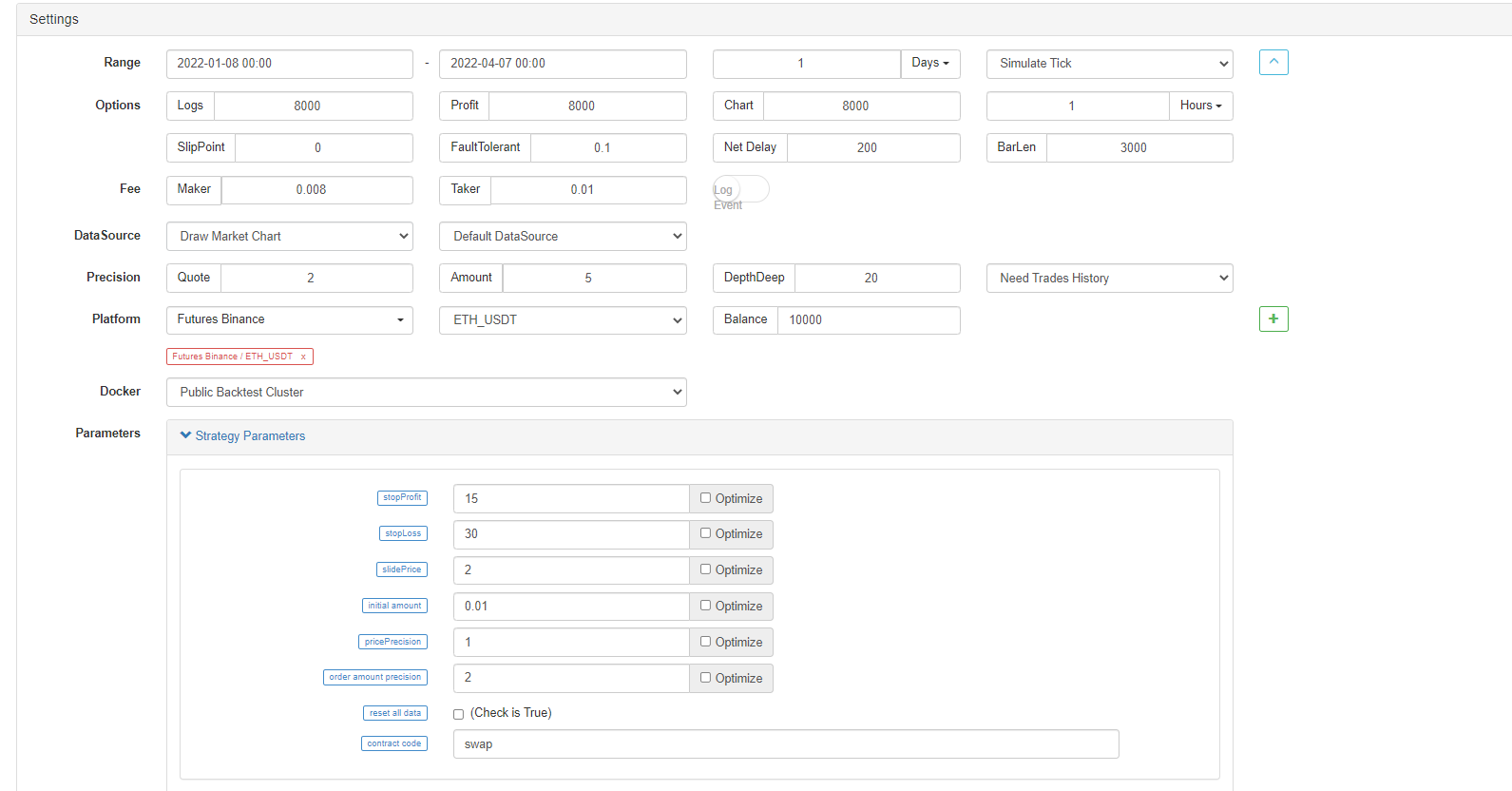Click the contract code label

click(394, 743)
